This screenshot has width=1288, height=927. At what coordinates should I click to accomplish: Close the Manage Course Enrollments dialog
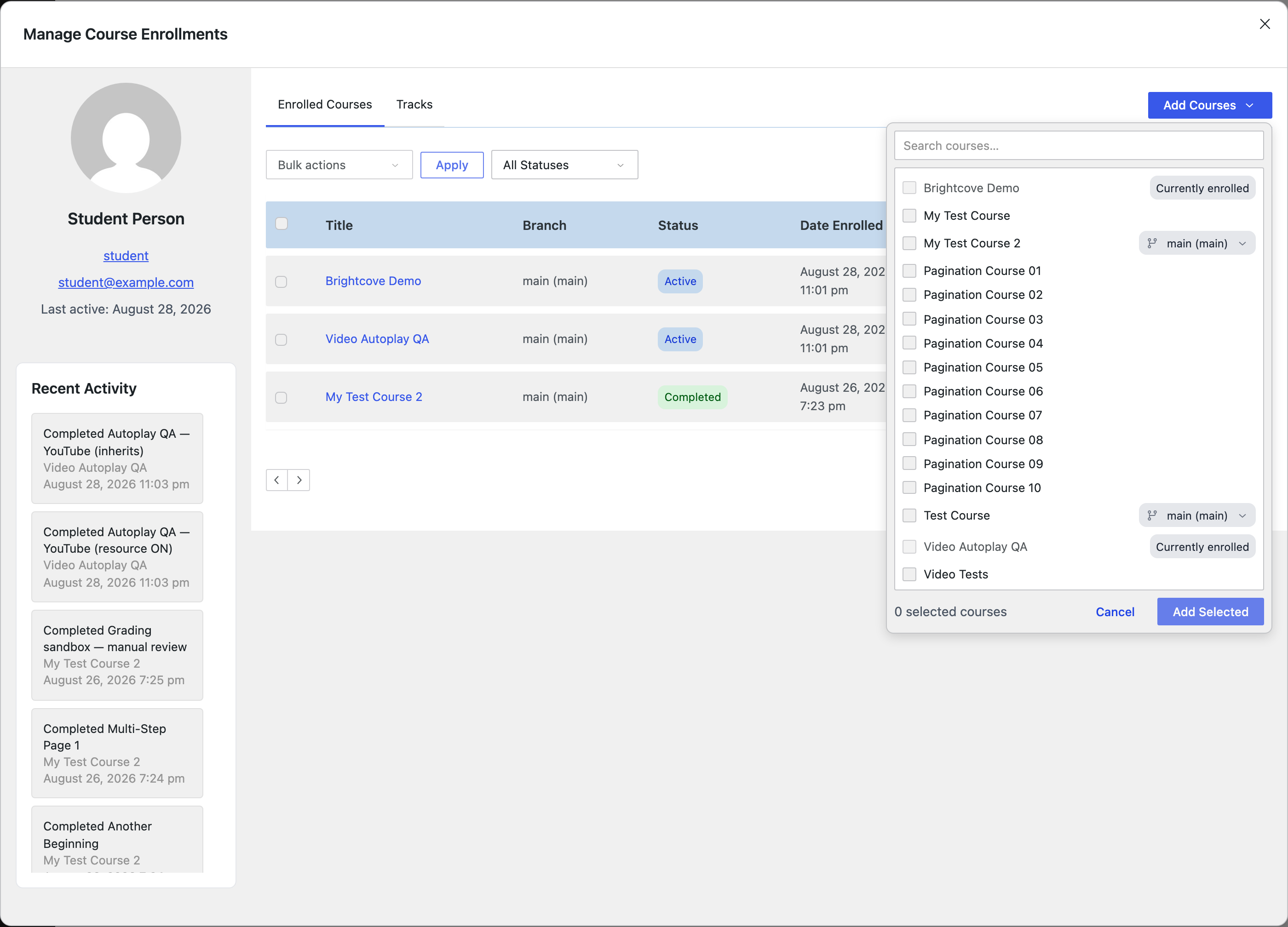point(1264,24)
